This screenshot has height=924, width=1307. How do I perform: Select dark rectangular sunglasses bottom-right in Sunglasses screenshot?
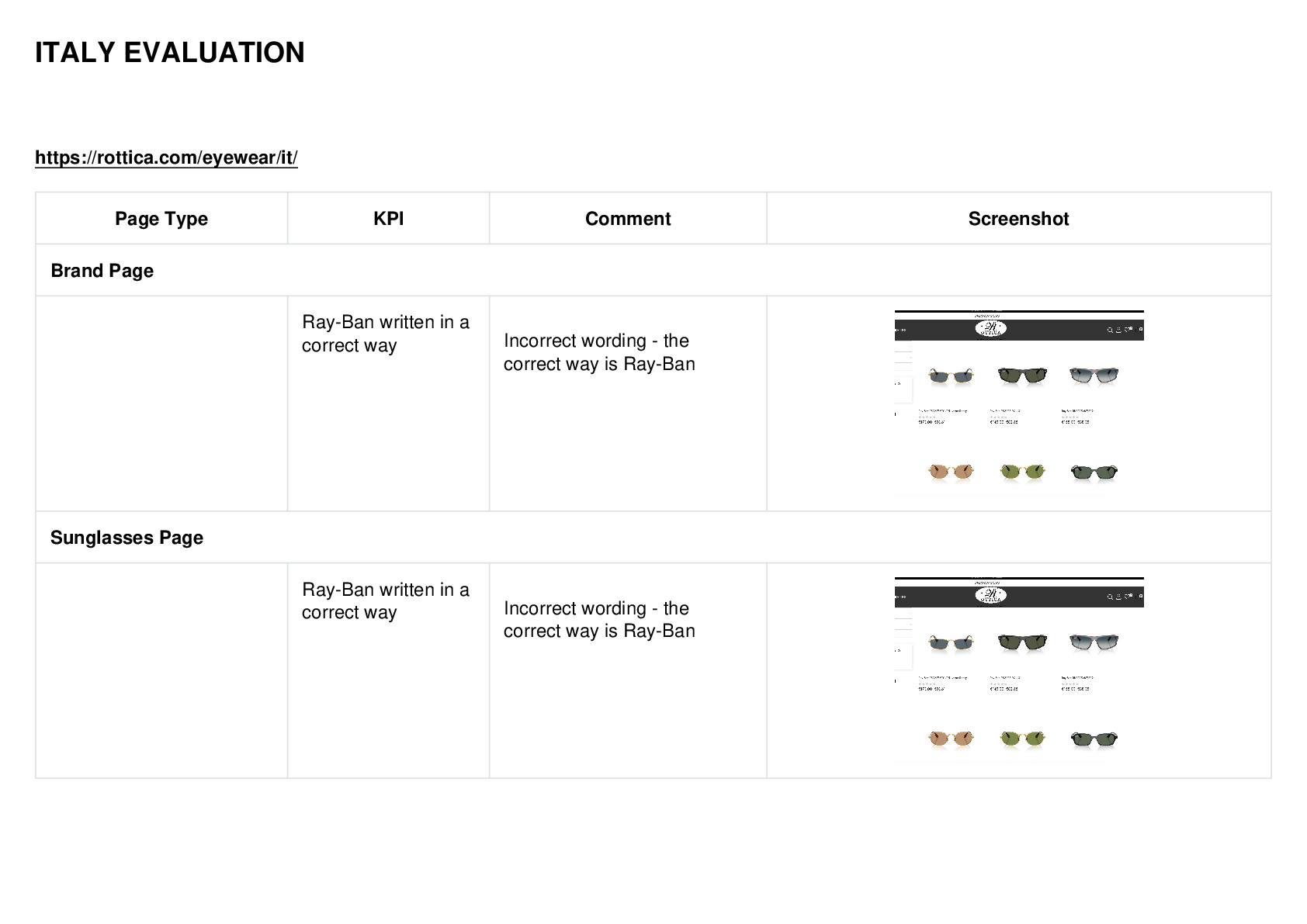(x=1094, y=739)
